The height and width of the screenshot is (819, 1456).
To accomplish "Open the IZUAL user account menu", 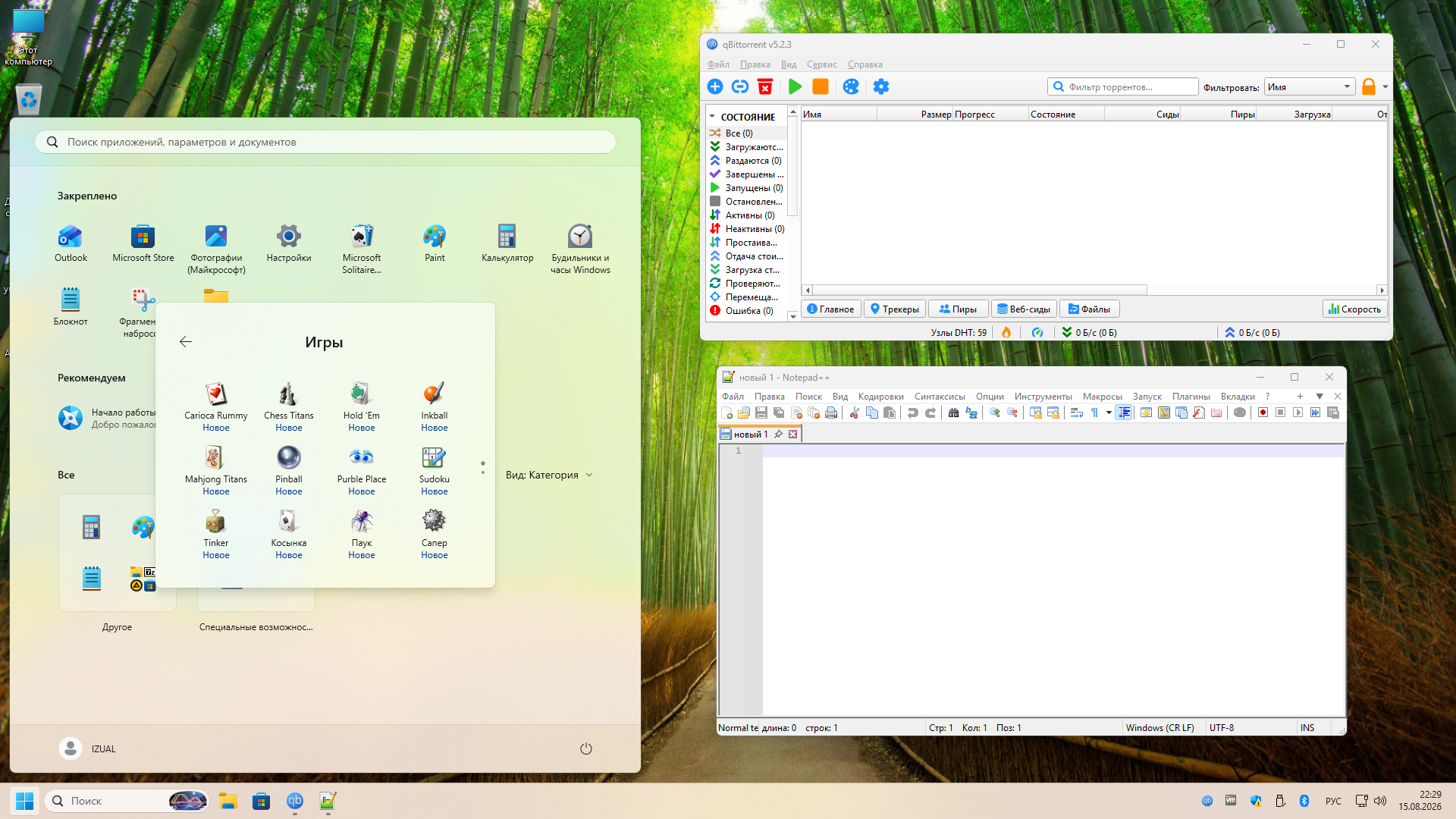I will (88, 748).
